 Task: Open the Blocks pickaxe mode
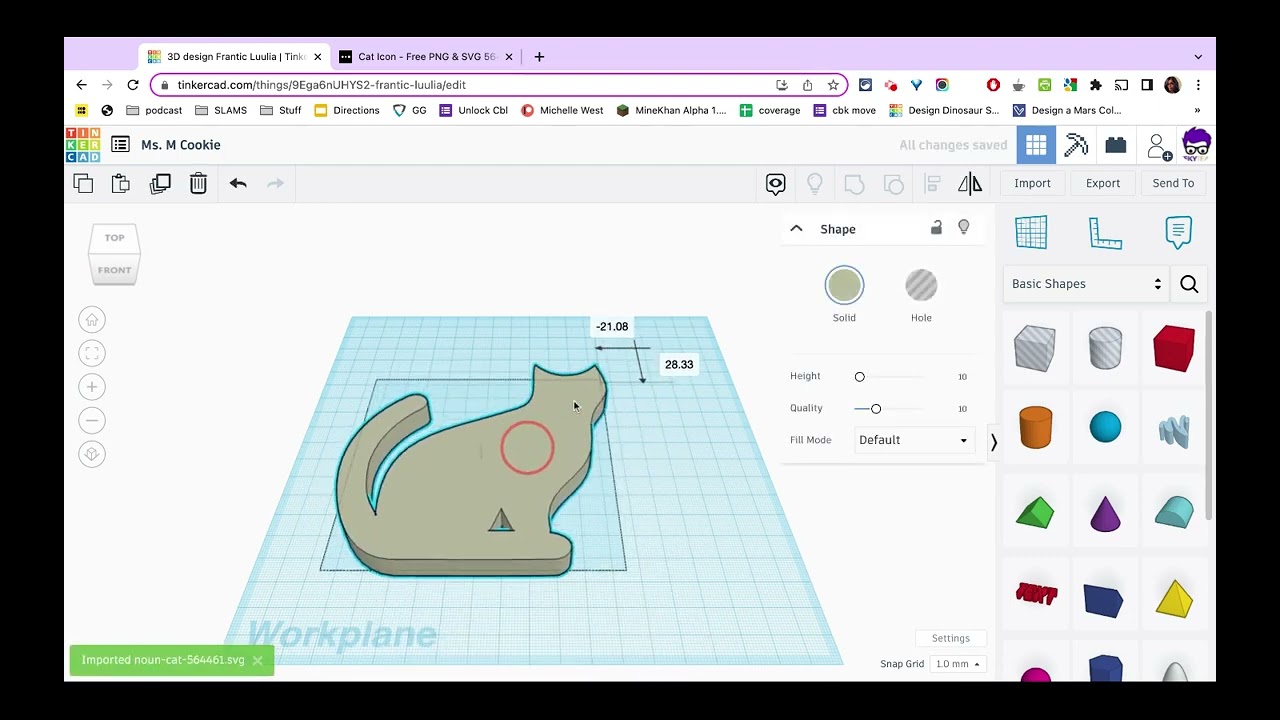(1076, 145)
